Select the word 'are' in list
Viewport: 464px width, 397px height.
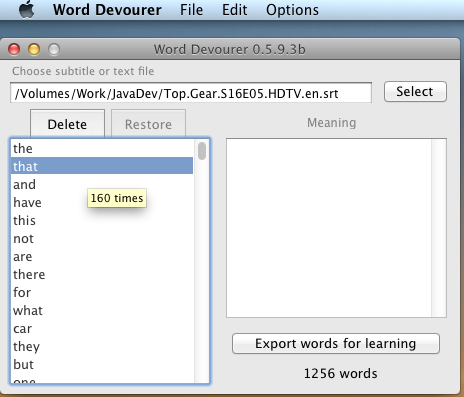point(102,256)
